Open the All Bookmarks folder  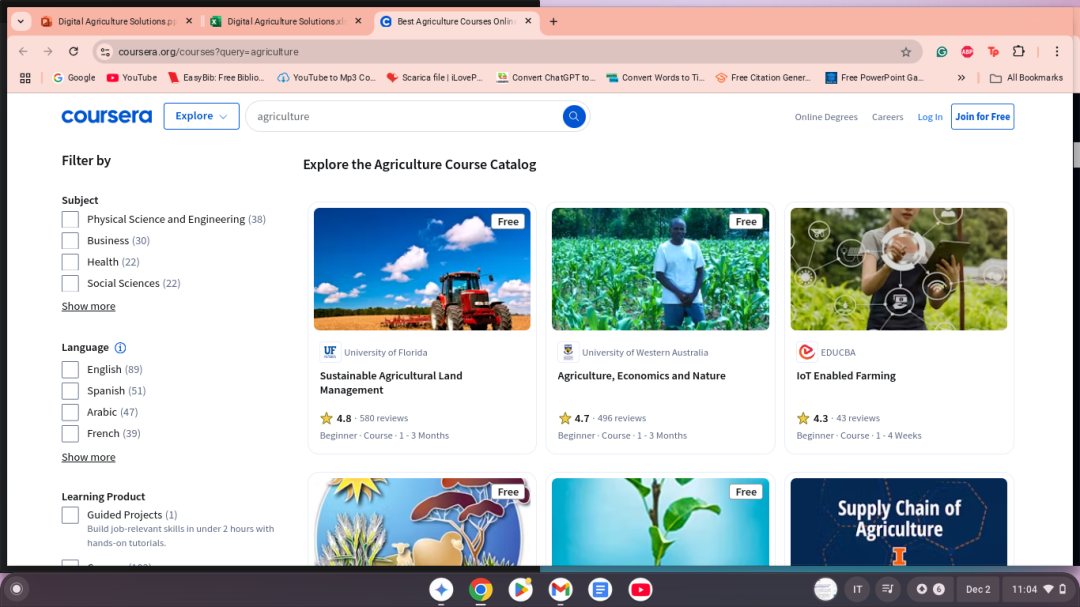point(1026,78)
